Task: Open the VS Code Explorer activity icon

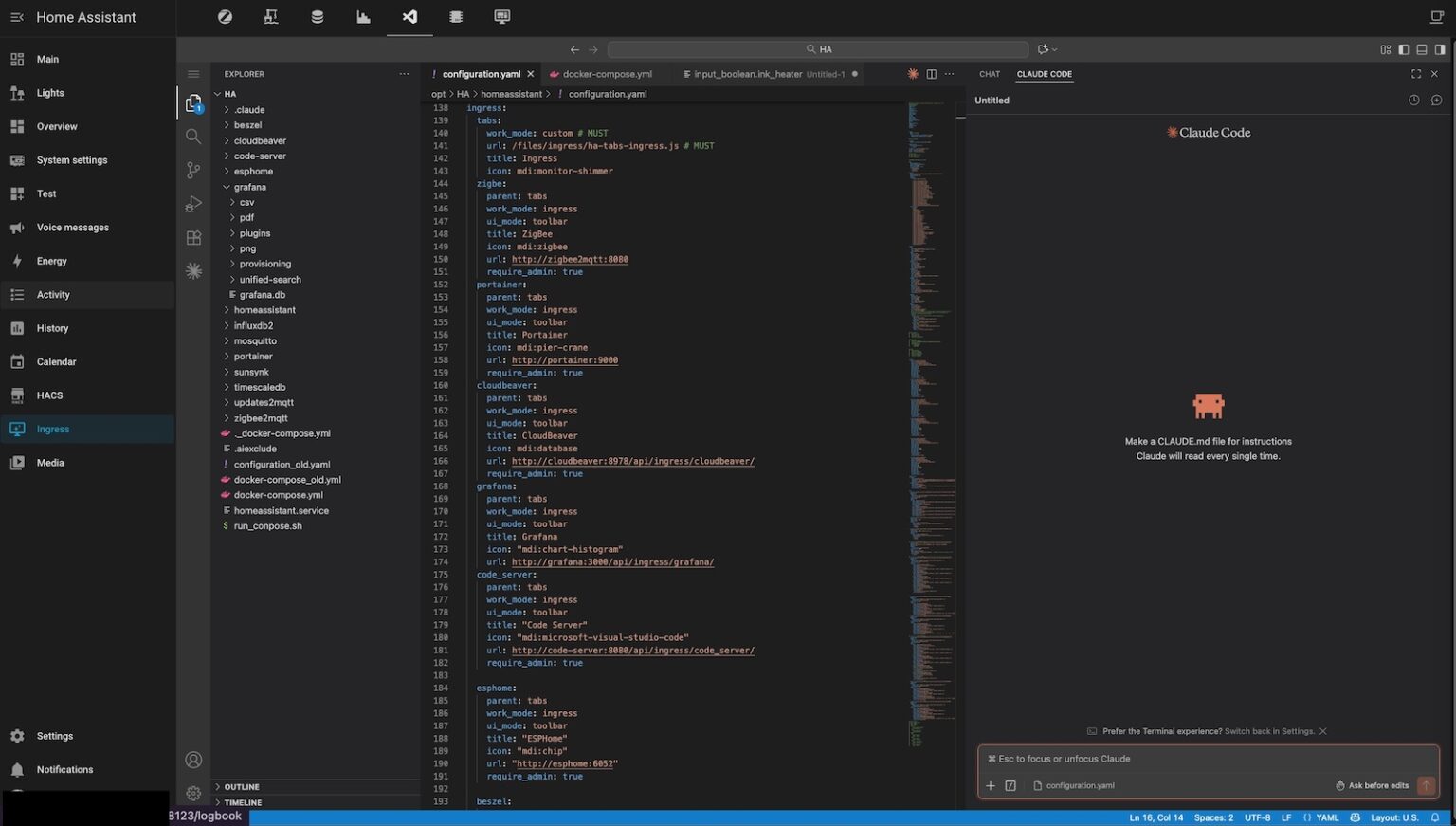Action: click(193, 103)
